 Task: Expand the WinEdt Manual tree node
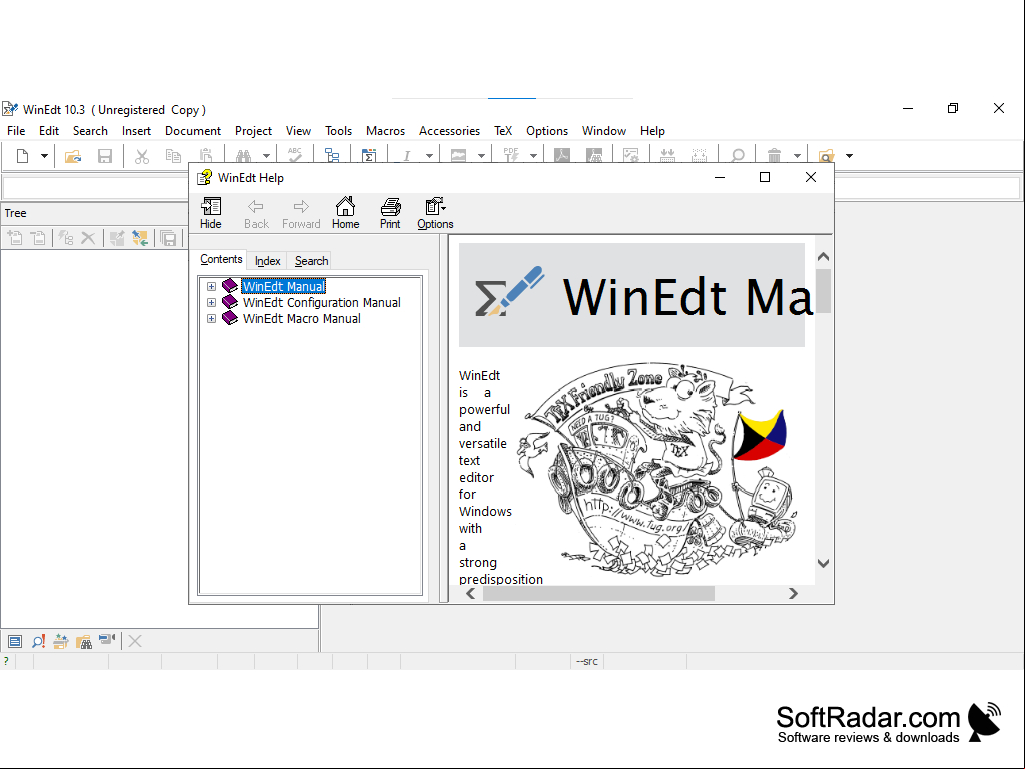[211, 286]
